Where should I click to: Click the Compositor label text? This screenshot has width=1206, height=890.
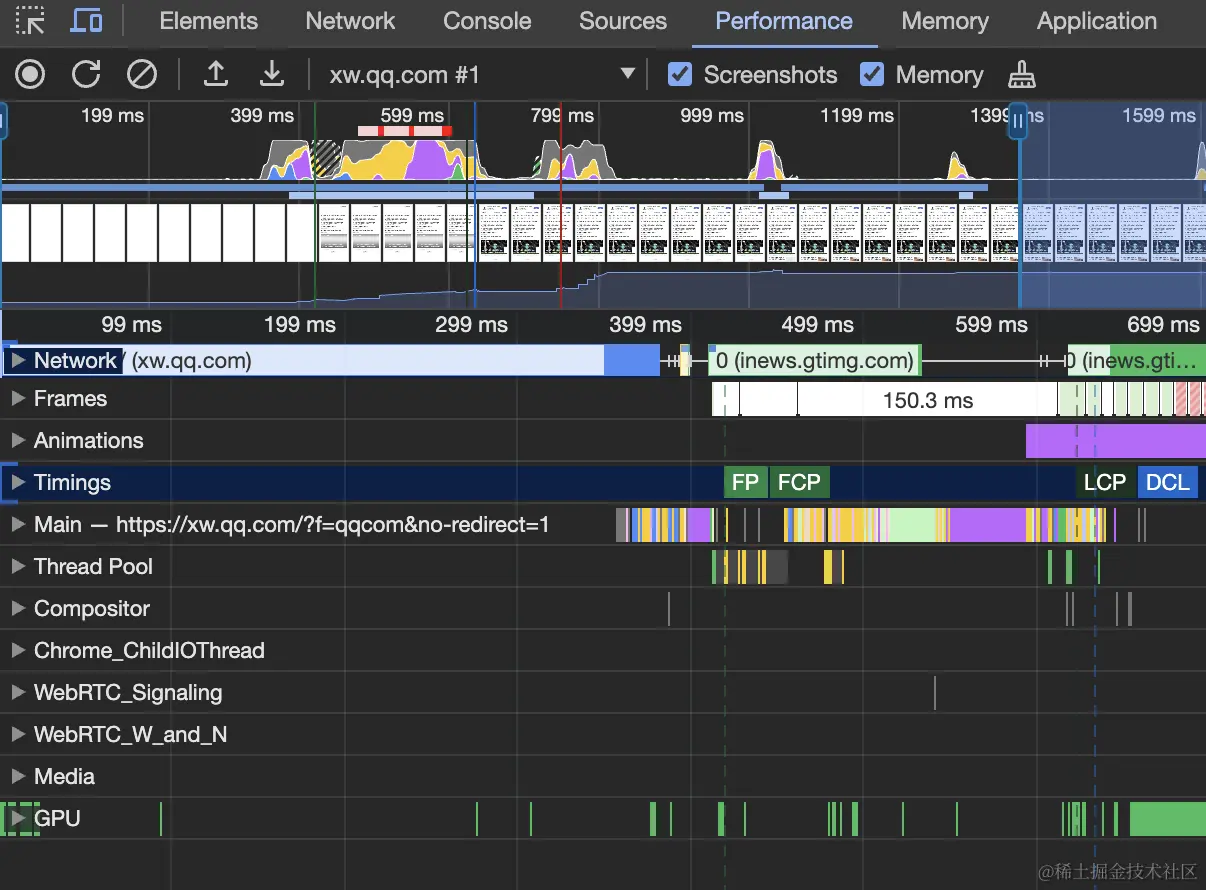(x=92, y=608)
